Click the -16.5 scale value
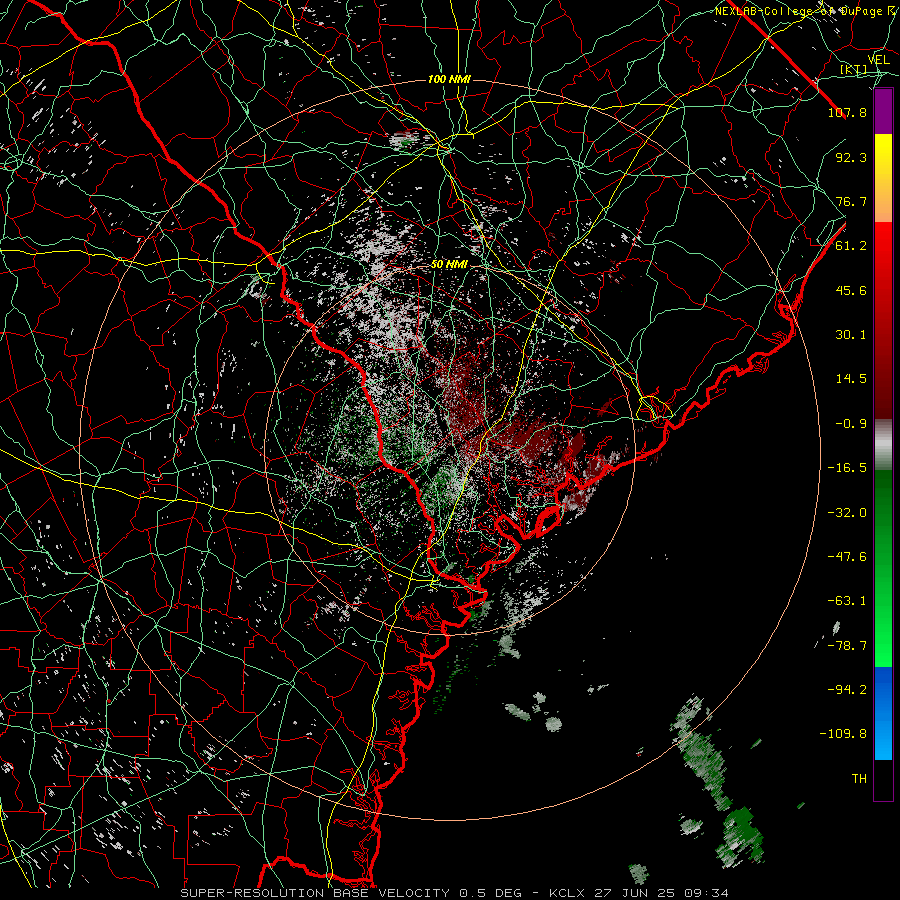 click(x=847, y=468)
